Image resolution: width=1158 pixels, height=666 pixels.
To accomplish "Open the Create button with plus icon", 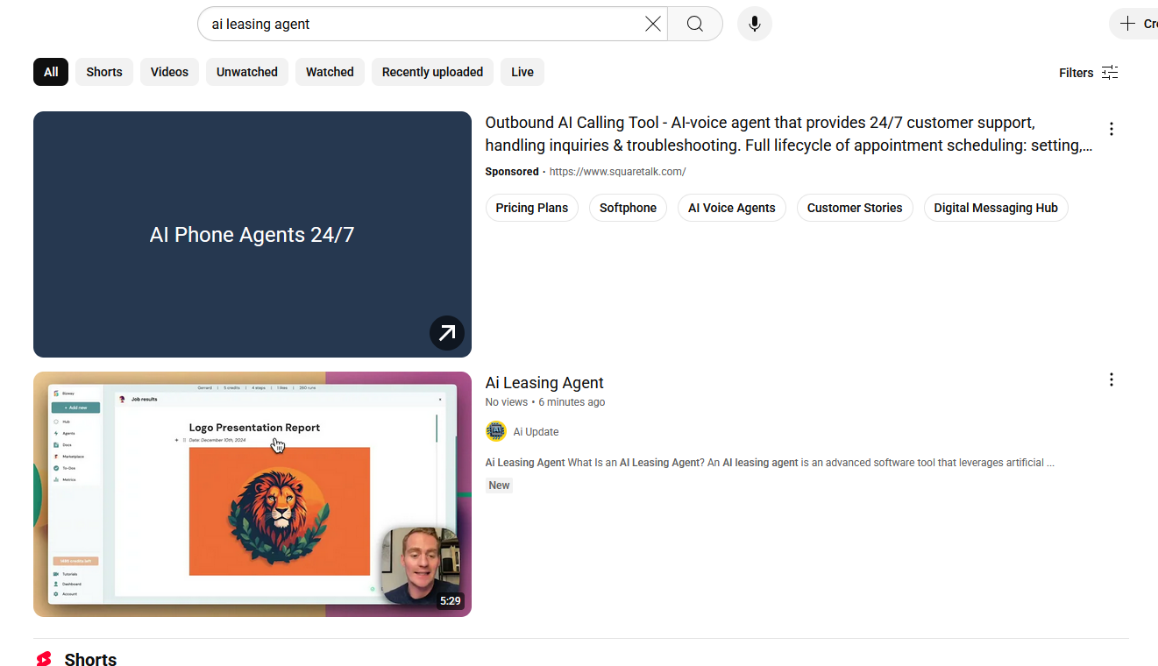I will point(1135,24).
